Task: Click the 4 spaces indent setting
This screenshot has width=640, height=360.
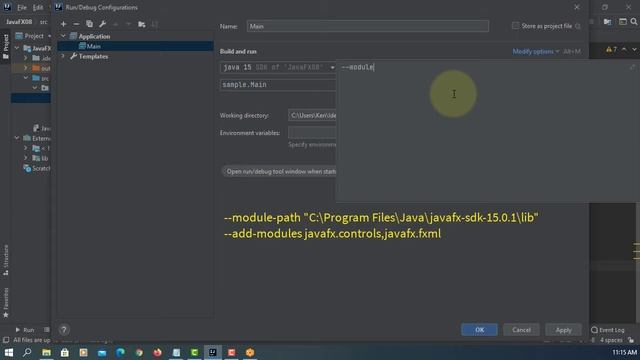Action: tap(611, 340)
